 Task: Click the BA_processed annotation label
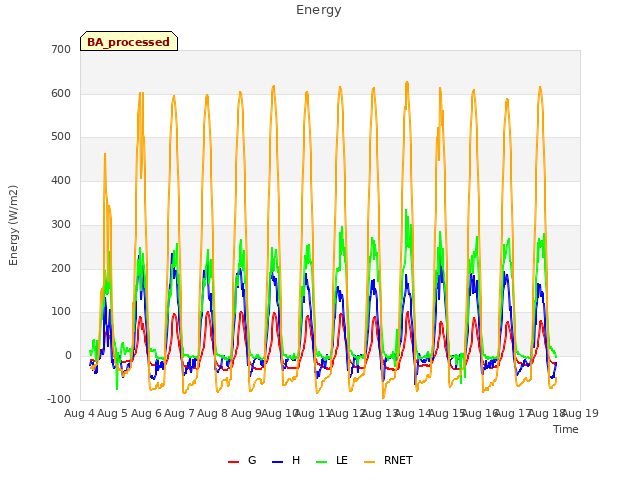point(129,41)
